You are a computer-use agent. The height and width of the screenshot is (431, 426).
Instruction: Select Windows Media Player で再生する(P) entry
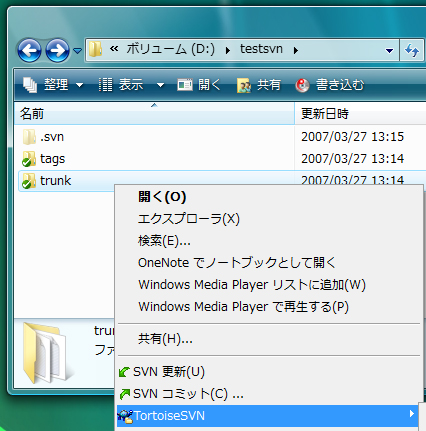[243, 306]
